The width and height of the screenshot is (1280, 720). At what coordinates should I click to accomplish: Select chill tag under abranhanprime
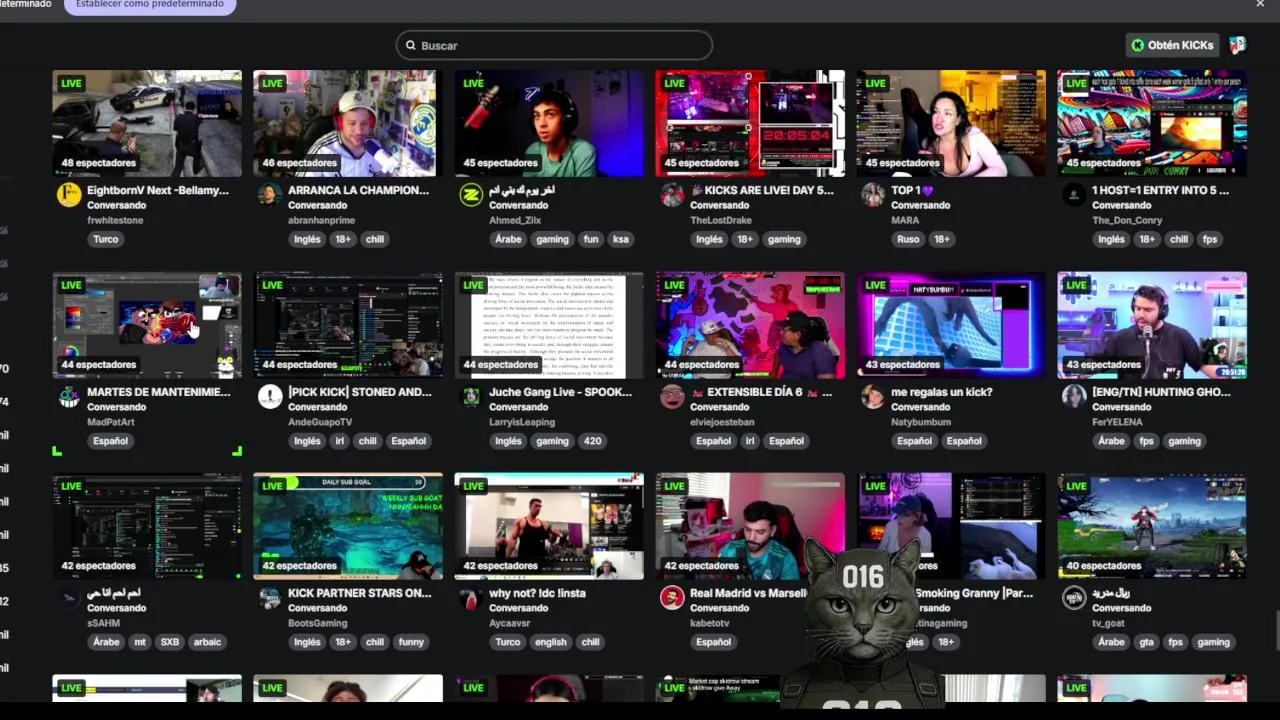pyautogui.click(x=375, y=239)
